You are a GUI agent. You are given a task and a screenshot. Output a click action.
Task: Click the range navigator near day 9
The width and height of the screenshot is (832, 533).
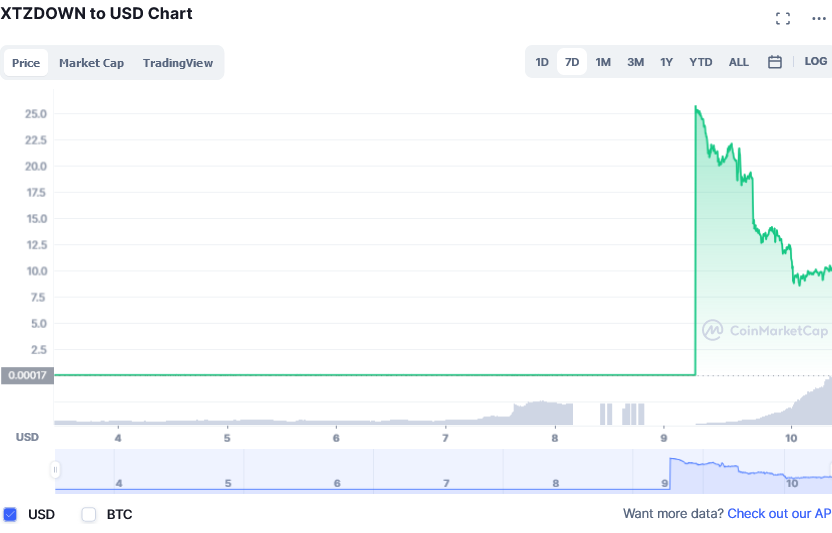point(665,483)
